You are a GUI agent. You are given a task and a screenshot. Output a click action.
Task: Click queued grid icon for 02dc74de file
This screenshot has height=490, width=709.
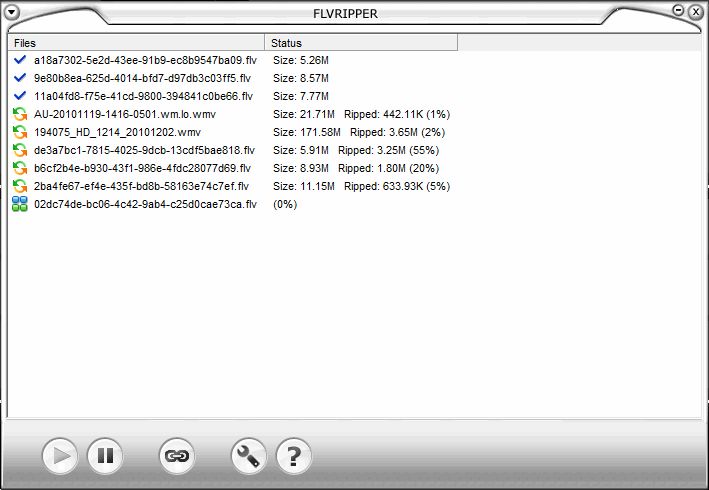(20, 204)
